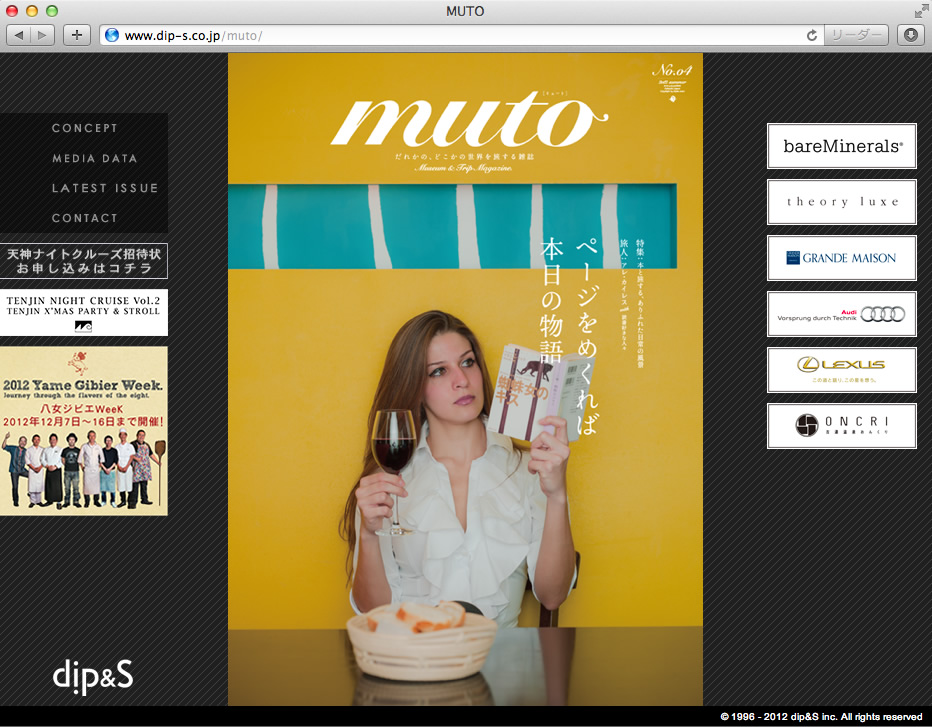Click the globe site icon in the address bar
The height and width of the screenshot is (727, 932).
[x=112, y=35]
